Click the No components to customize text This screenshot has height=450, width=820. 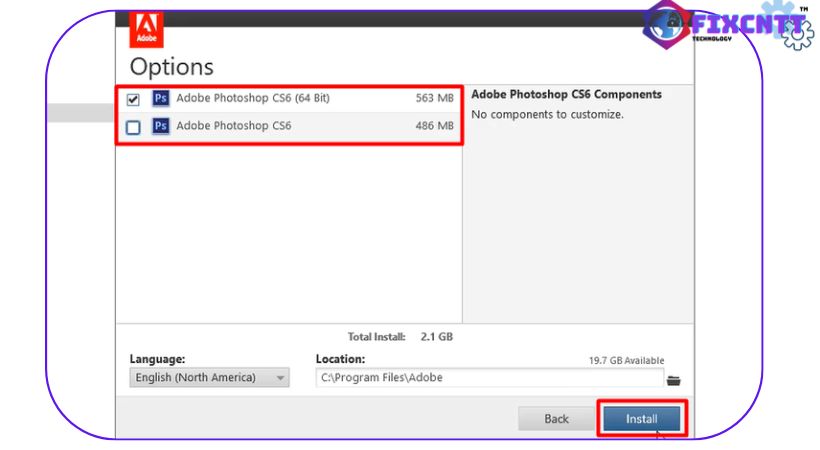pyautogui.click(x=548, y=115)
